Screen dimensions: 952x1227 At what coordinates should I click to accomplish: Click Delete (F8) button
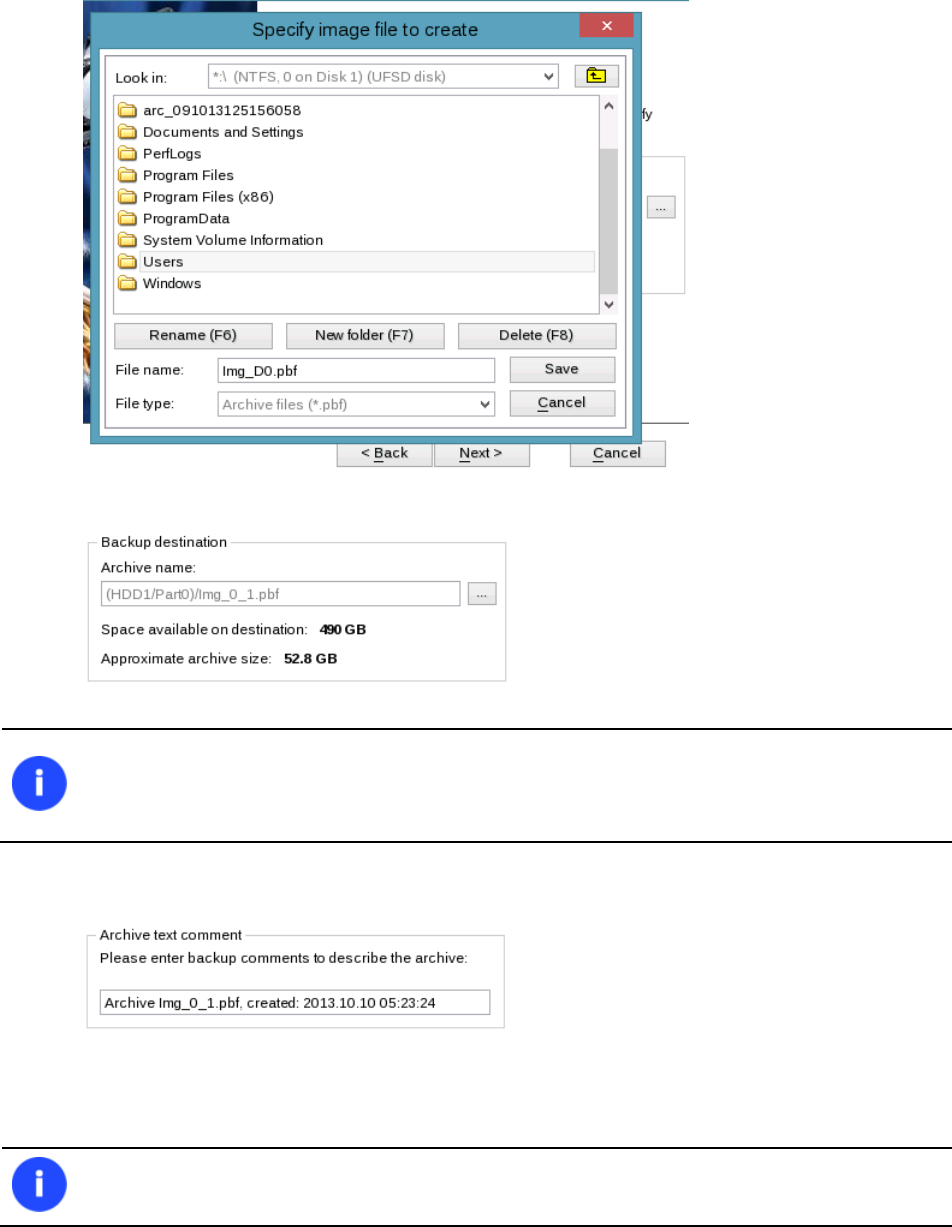537,335
